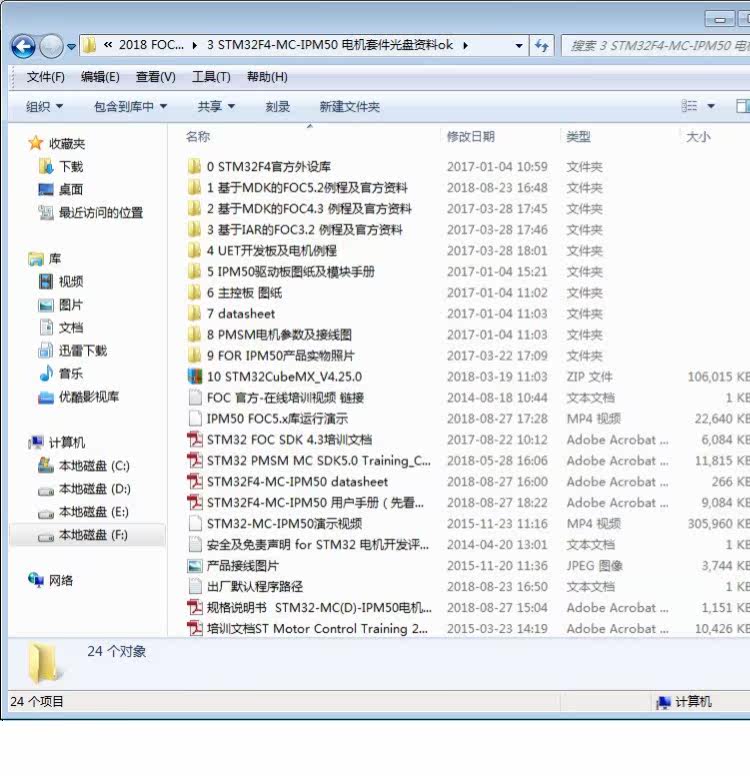Open the 编辑(E) menu
This screenshot has width=750, height=776.
point(100,77)
